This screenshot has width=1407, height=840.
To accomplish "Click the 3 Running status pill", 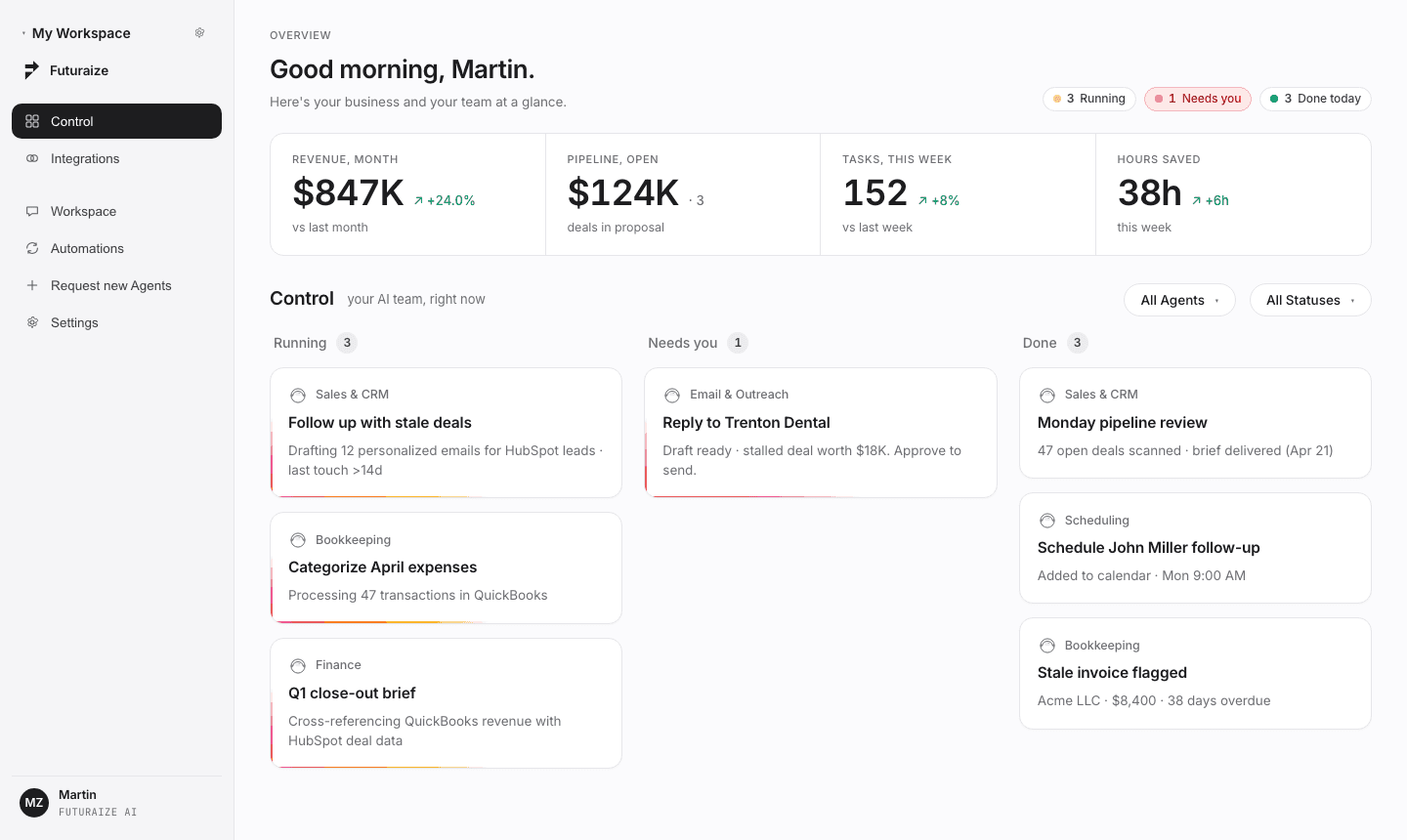I will [x=1089, y=99].
